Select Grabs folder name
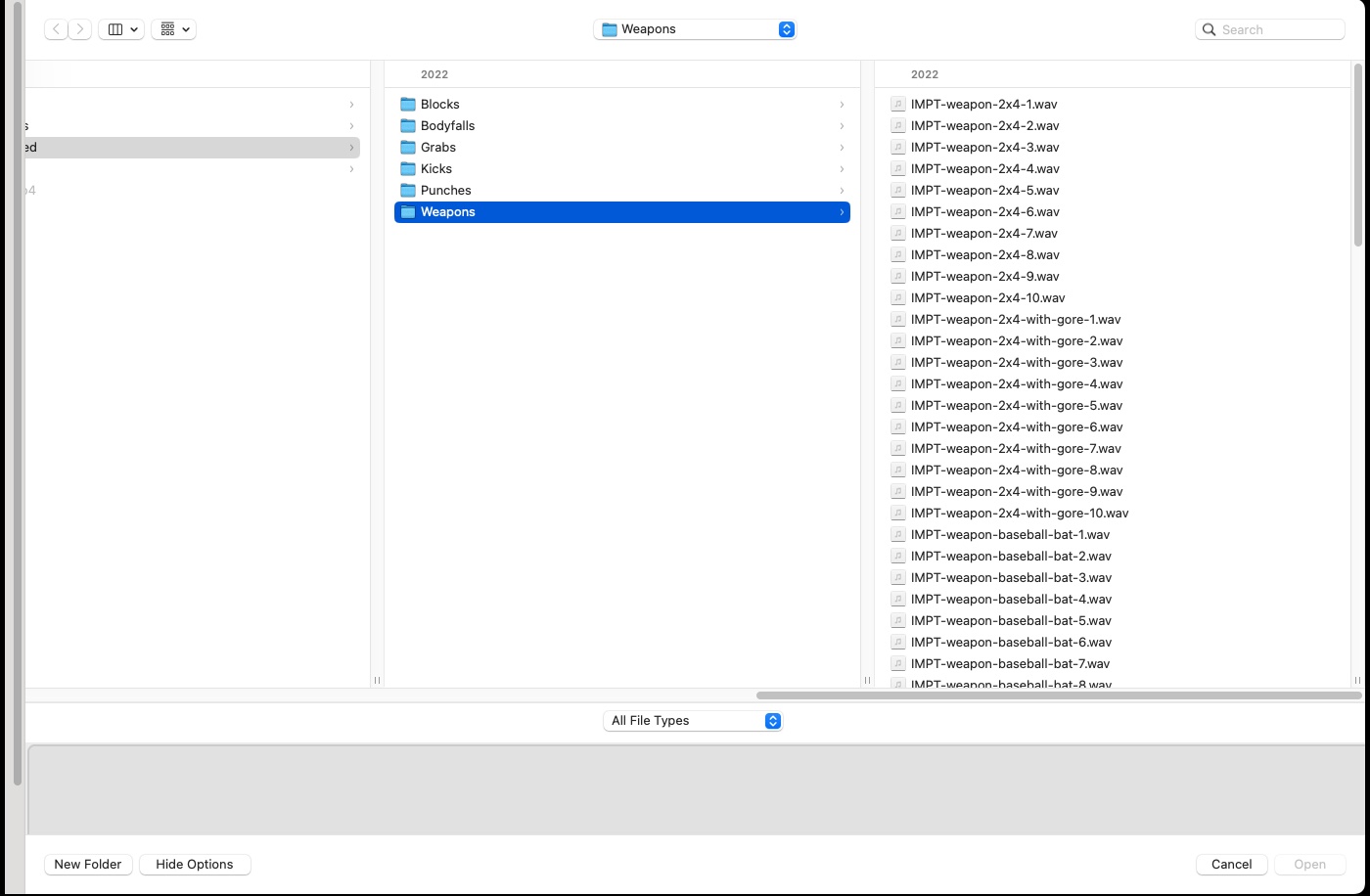 [x=437, y=148]
